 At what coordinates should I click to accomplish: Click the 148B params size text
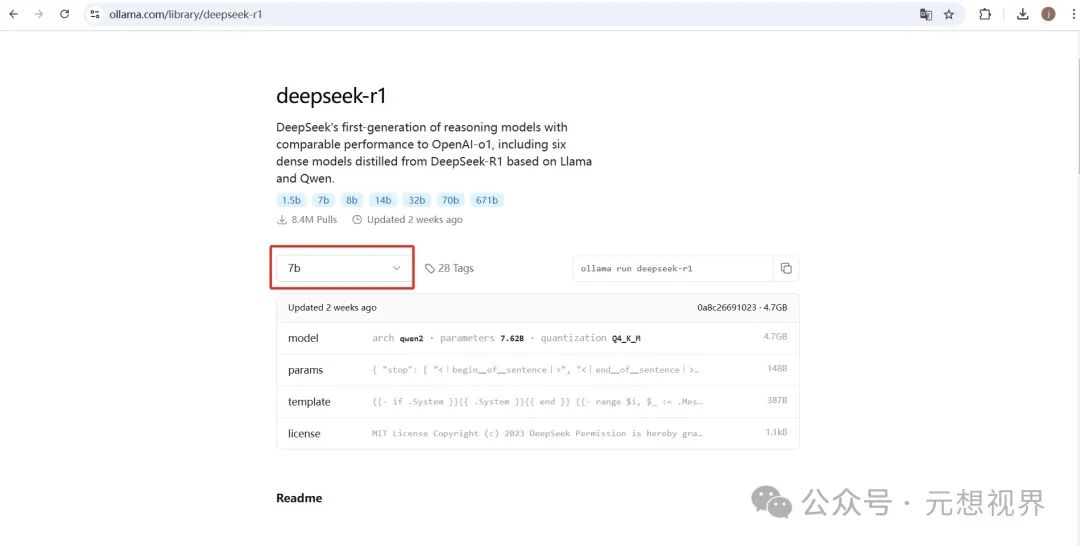point(777,369)
